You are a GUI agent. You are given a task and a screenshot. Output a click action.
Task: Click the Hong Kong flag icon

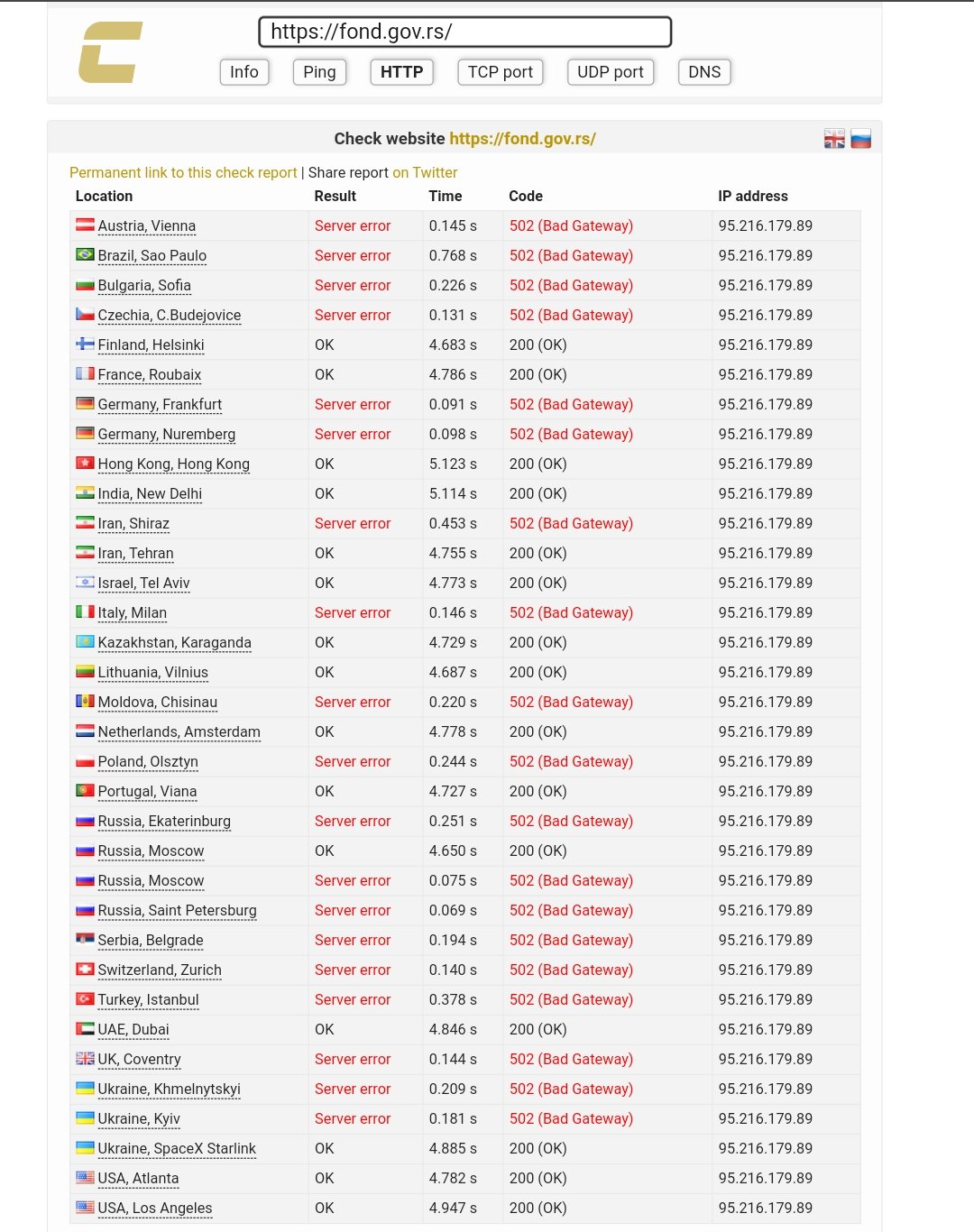85,463
